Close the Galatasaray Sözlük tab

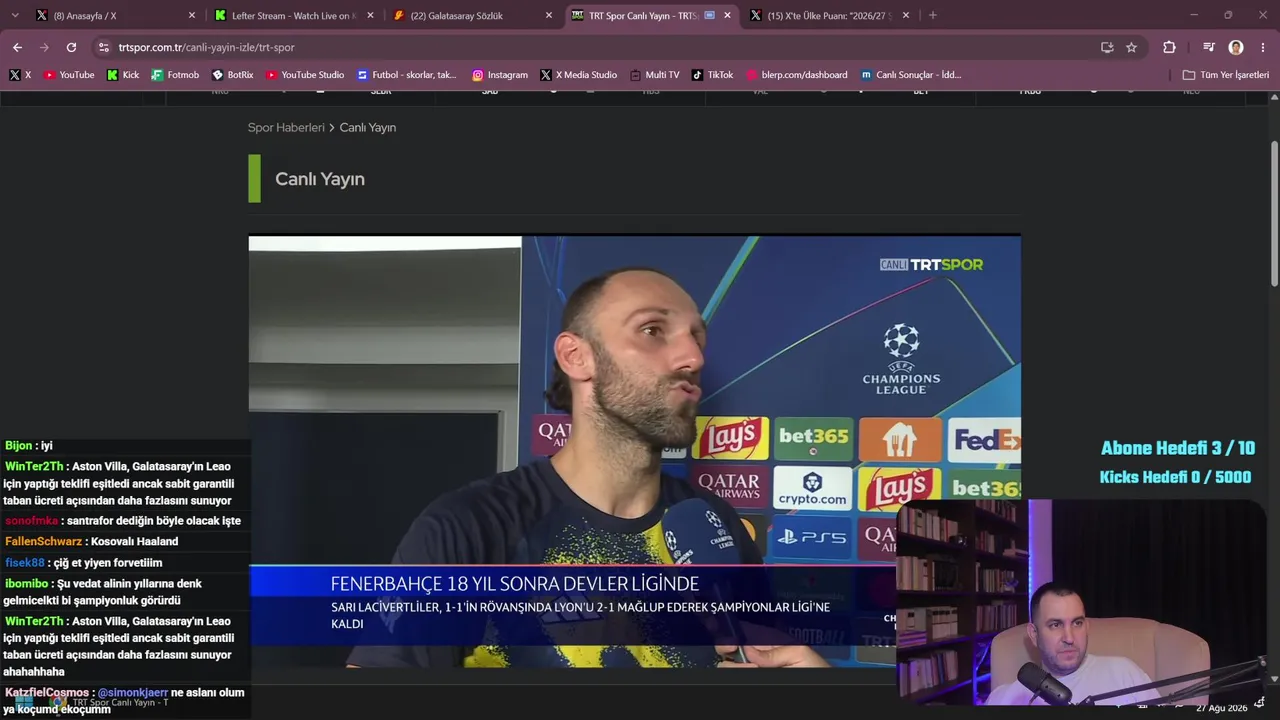point(548,15)
